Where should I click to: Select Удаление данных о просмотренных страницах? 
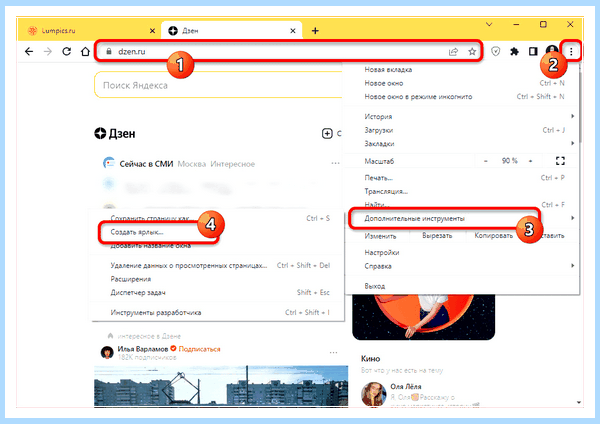coord(217,265)
